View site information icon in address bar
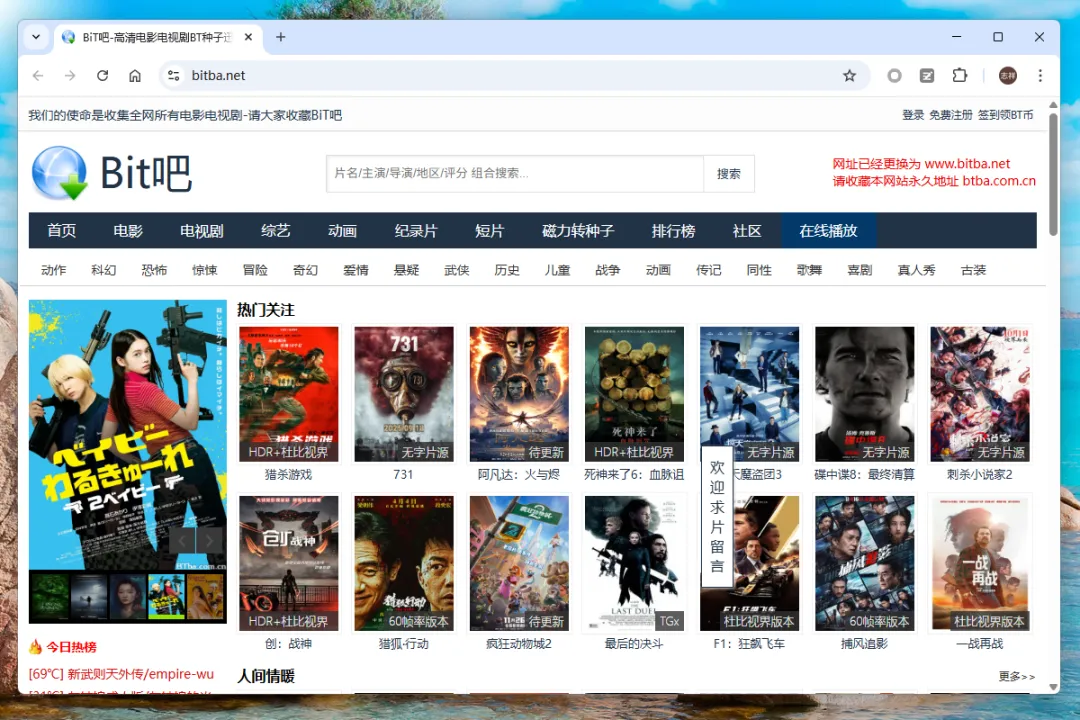 [x=174, y=76]
